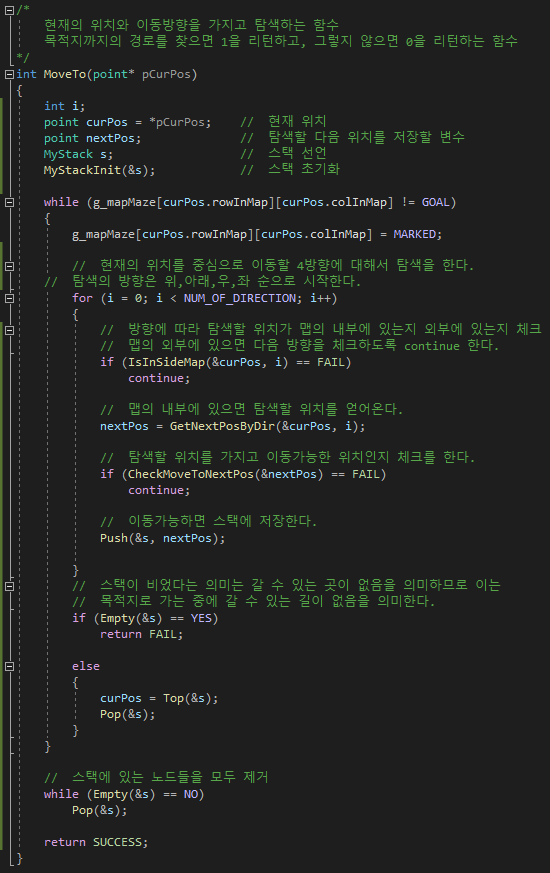550x873 pixels.
Task: Click the pCurPos parameter in function signature
Action: (166, 74)
